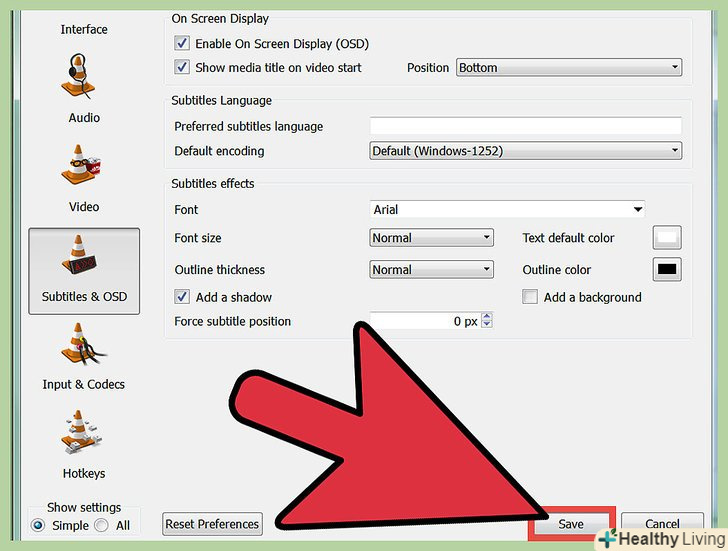
Task: Enable Add a background checkbox
Action: [x=530, y=297]
